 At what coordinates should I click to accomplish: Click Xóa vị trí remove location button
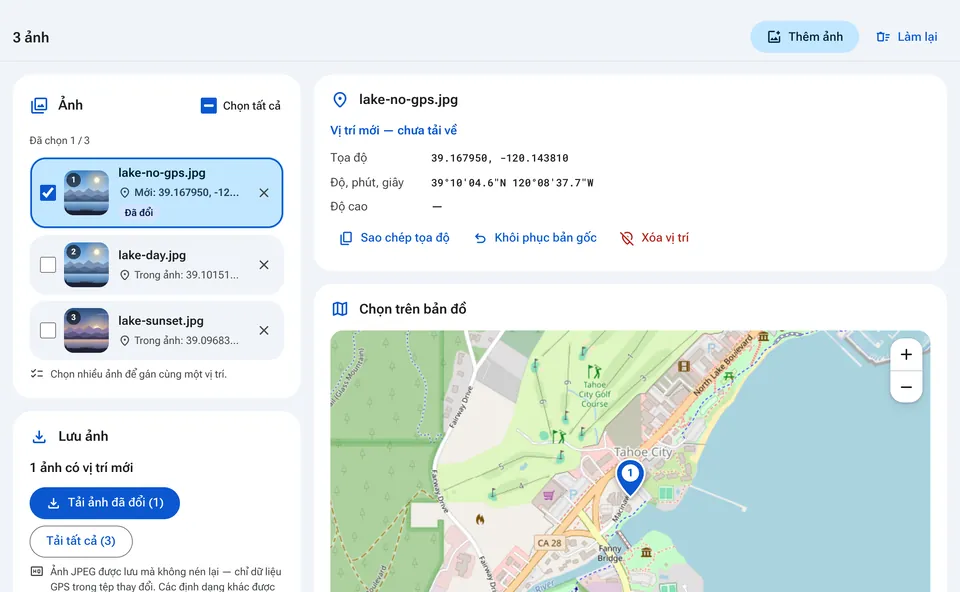coord(654,238)
